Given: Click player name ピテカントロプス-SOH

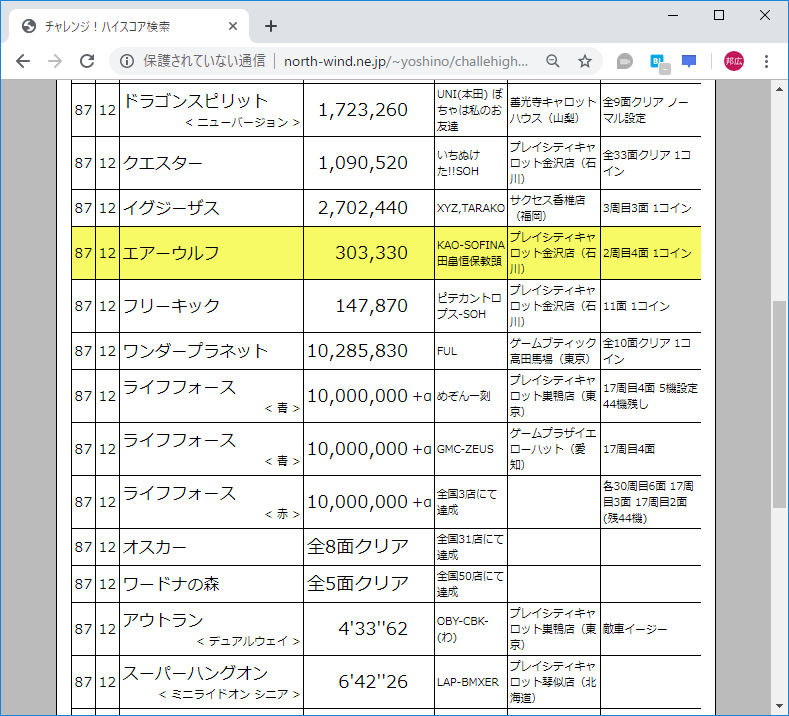Looking at the screenshot, I should (x=468, y=306).
